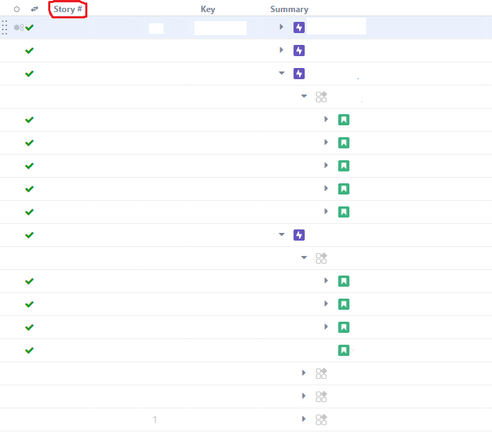
Task: Click the Summary column header
Action: pos(289,9)
